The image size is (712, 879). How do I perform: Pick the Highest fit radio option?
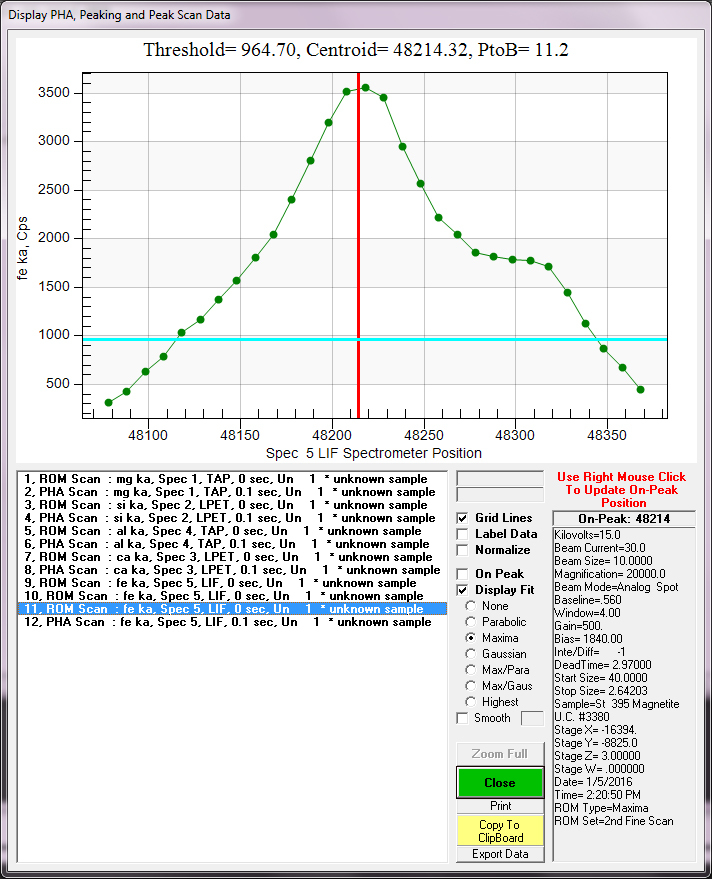[x=471, y=702]
